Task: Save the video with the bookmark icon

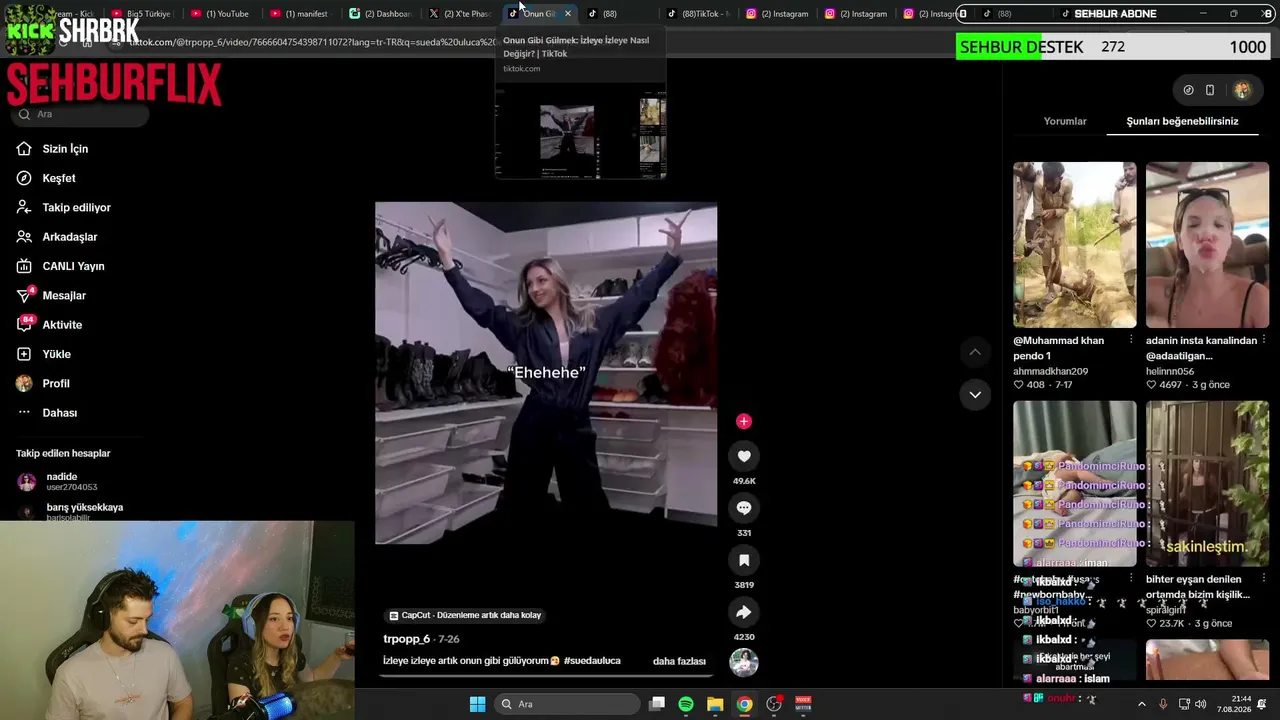Action: (744, 560)
